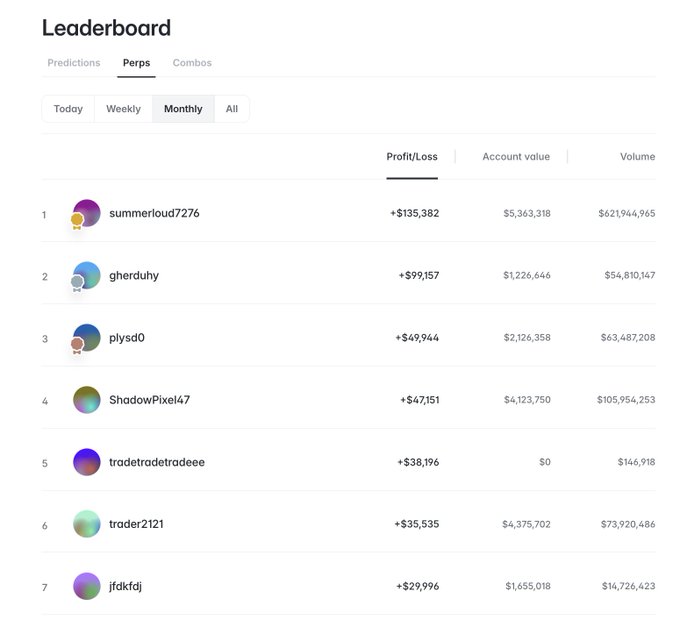Open summerloud7276's profile
Screen dimensions: 680x634
coord(154,213)
